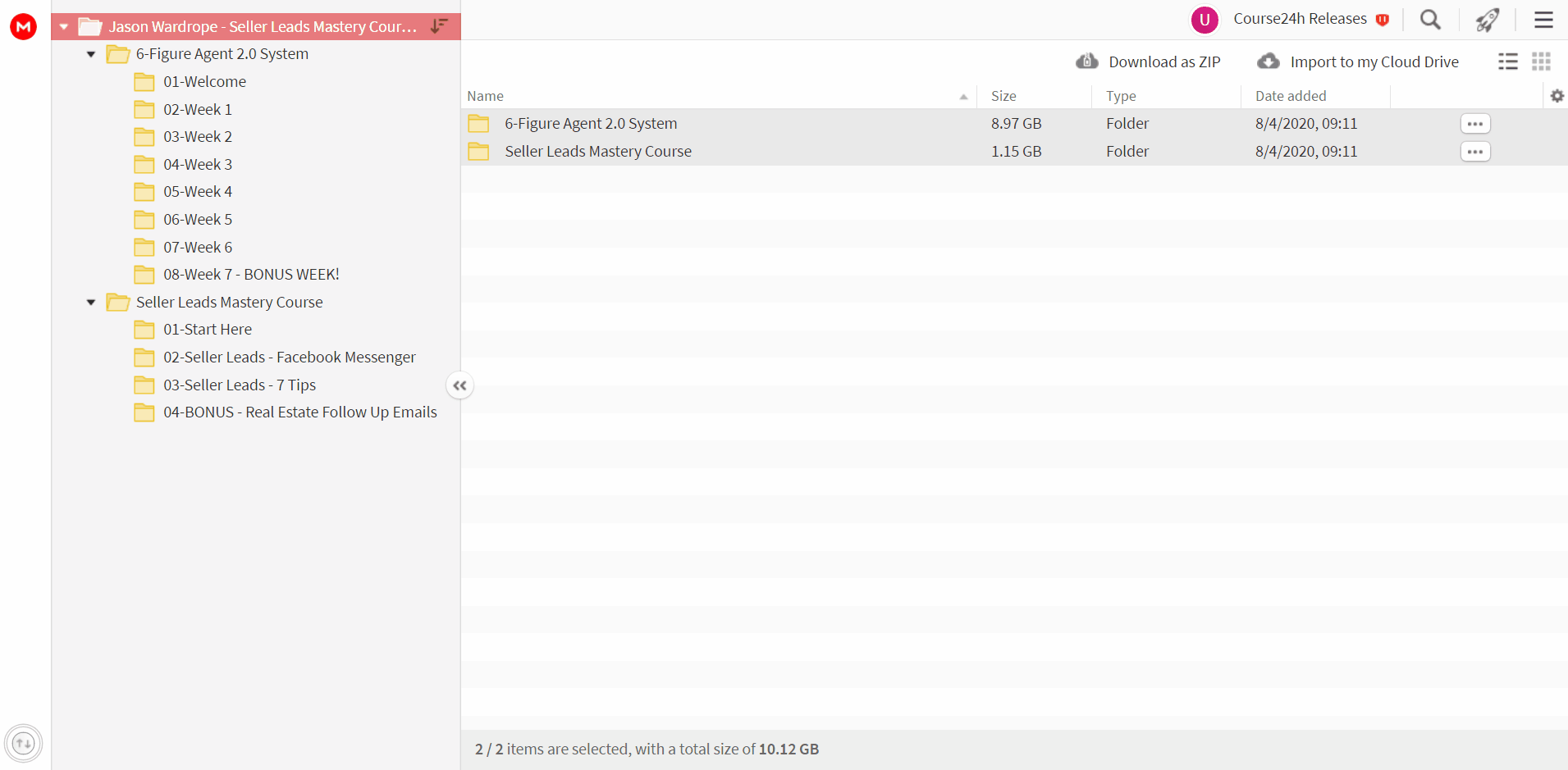This screenshot has height=770, width=1568.
Task: Click the rocket icon in top bar
Action: 1488,20
